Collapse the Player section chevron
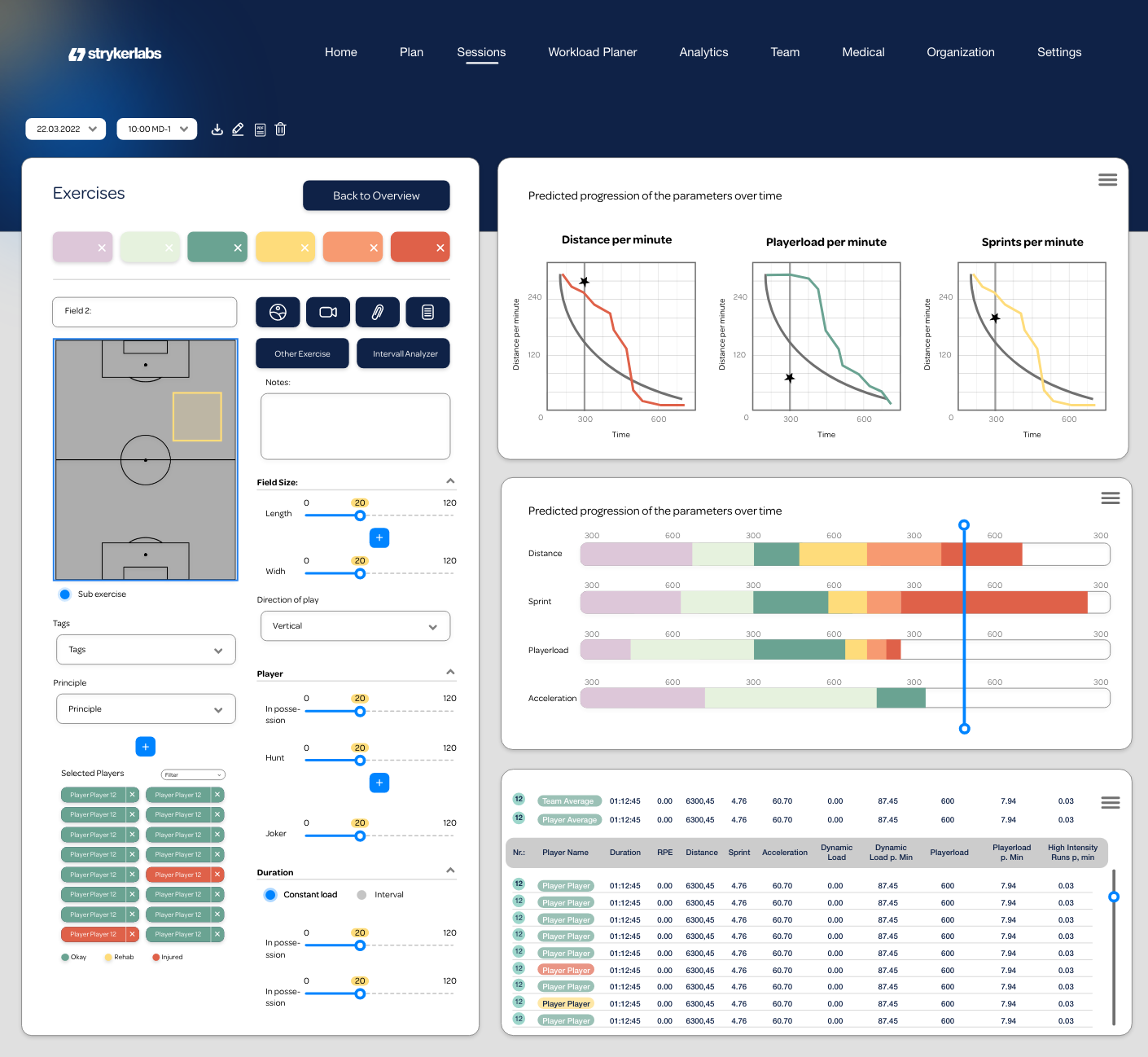The width and height of the screenshot is (1148, 1057). pyautogui.click(x=450, y=673)
